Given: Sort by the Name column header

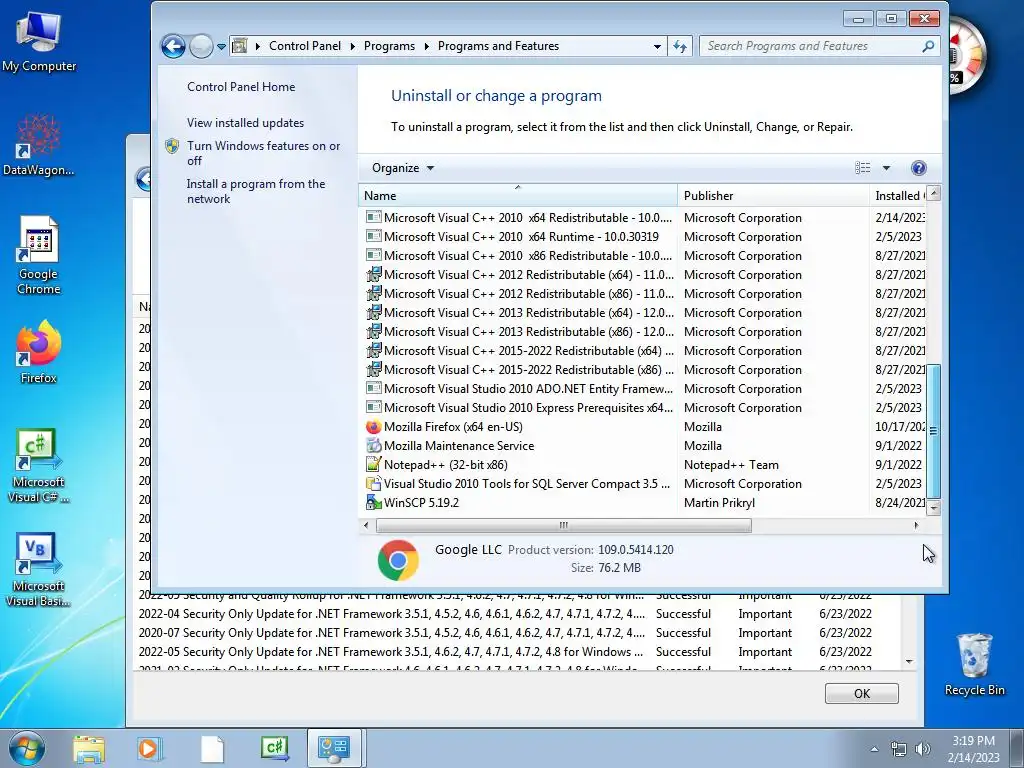Looking at the screenshot, I should 518,195.
